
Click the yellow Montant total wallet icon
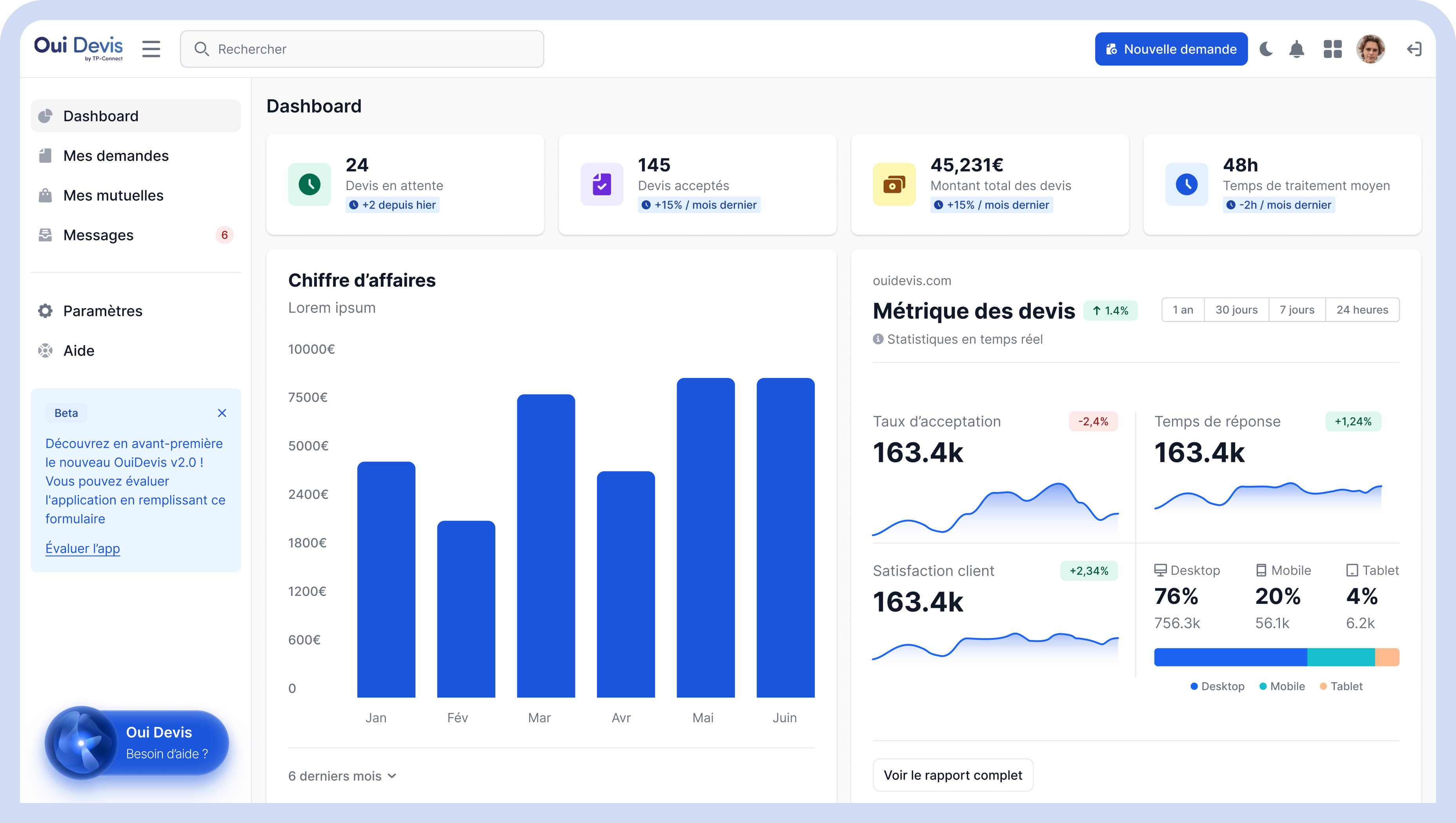[x=894, y=184]
